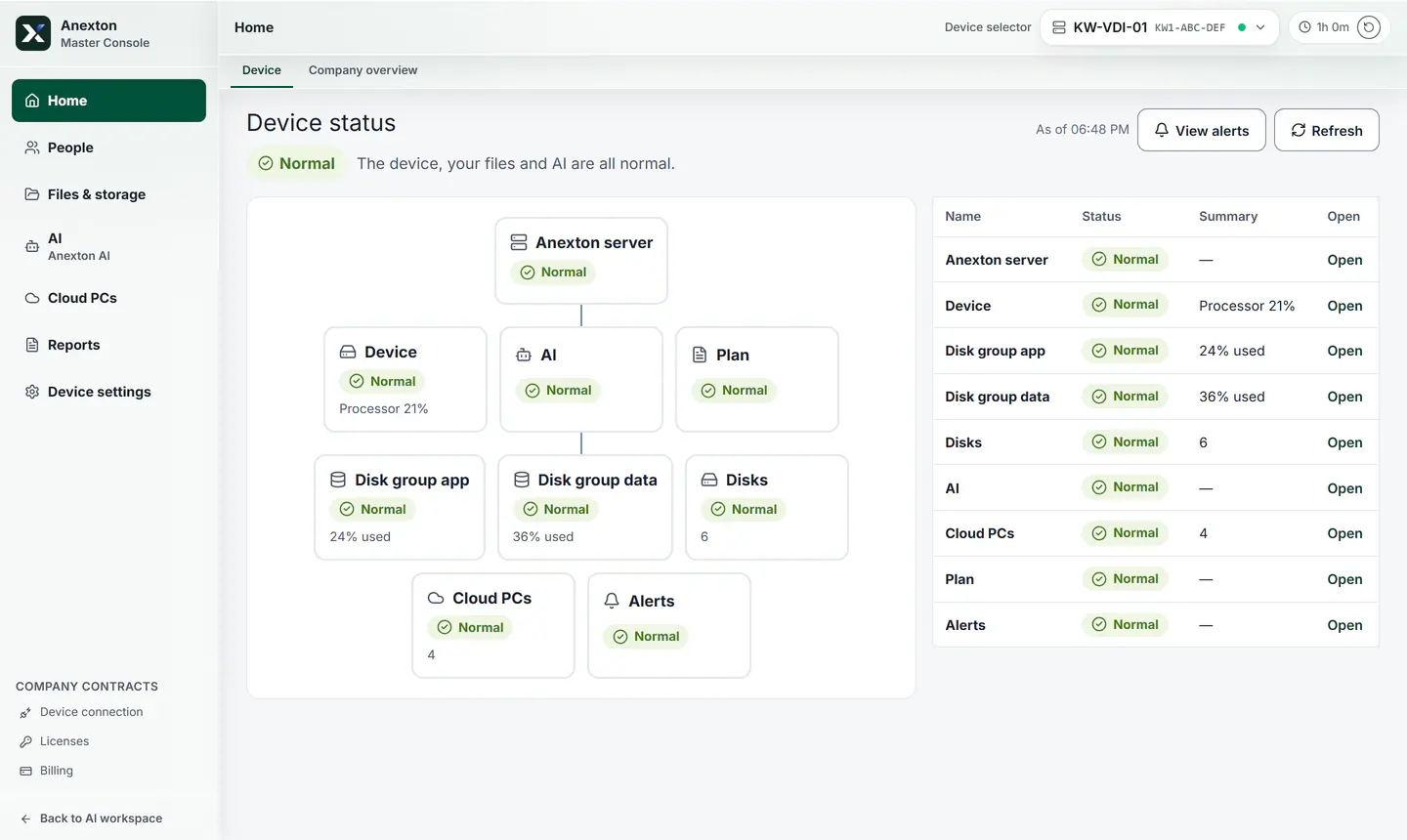Click the server icon in the device selector
Screen dimensions: 1407x840
pyautogui.click(x=1059, y=27)
